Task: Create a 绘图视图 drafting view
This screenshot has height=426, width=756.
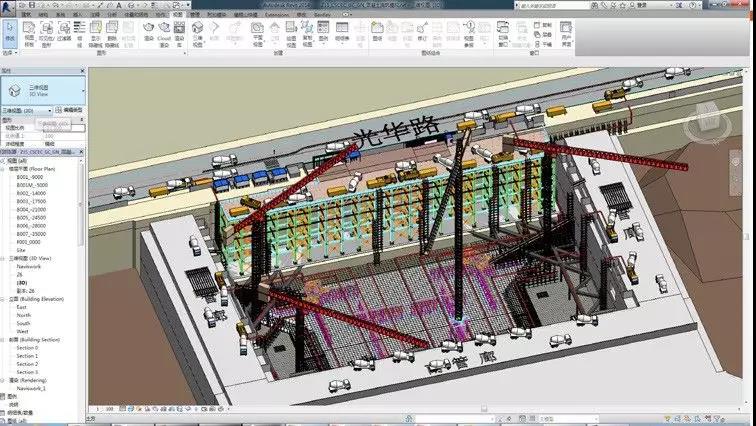Action: click(291, 34)
